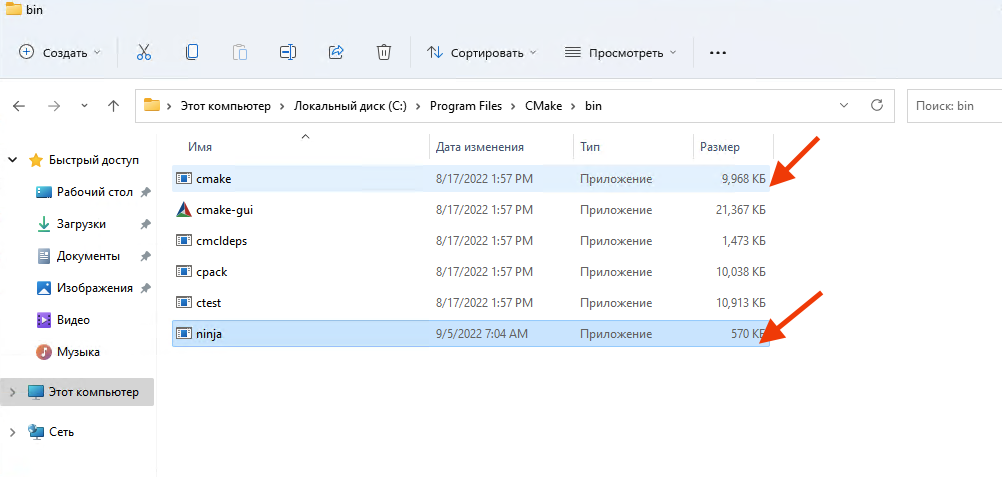Viewport: 1002px width, 477px height.
Task: Navigate to Program Files breadcrumb
Action: point(466,106)
